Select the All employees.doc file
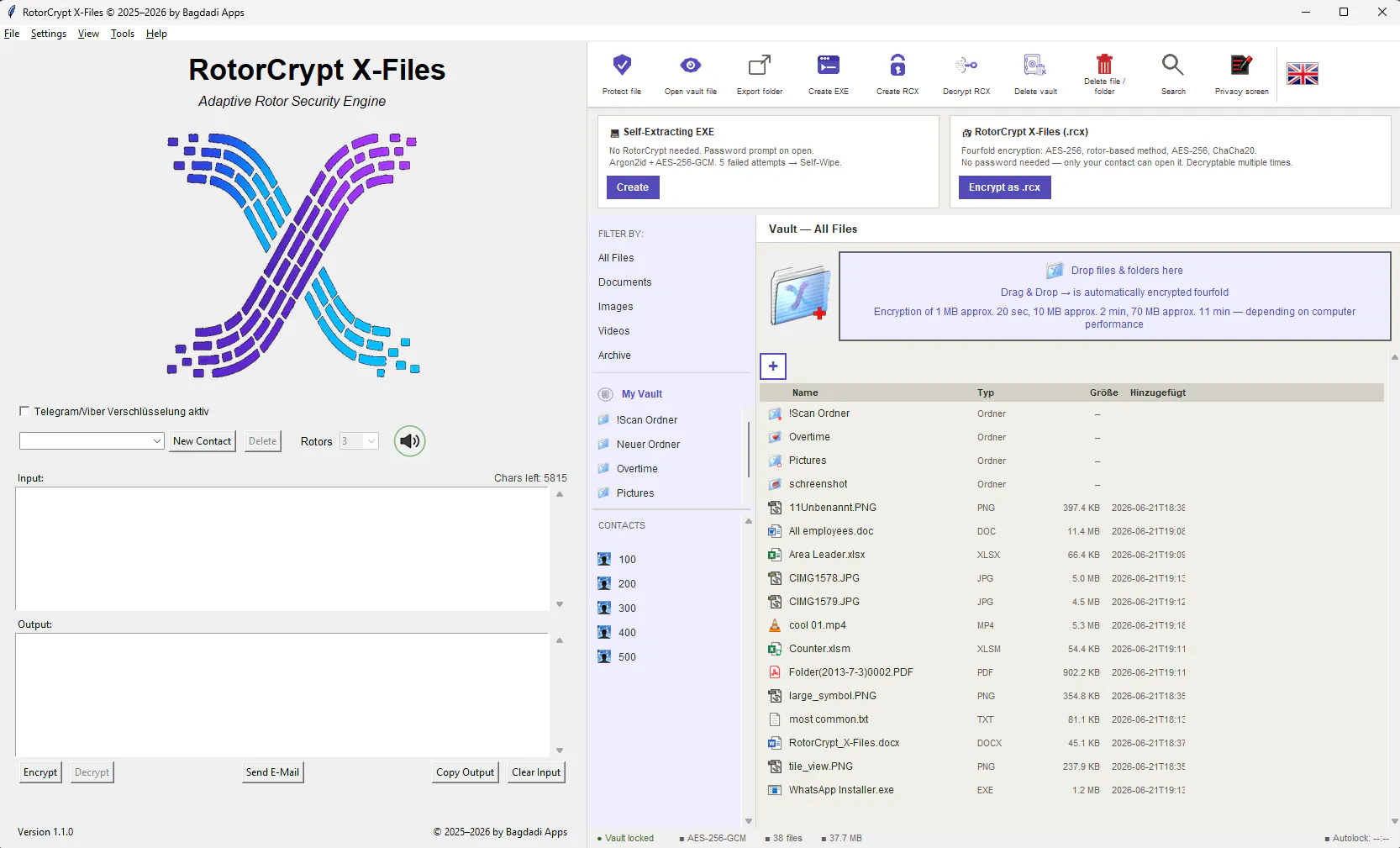1400x848 pixels. tap(1071, 531)
